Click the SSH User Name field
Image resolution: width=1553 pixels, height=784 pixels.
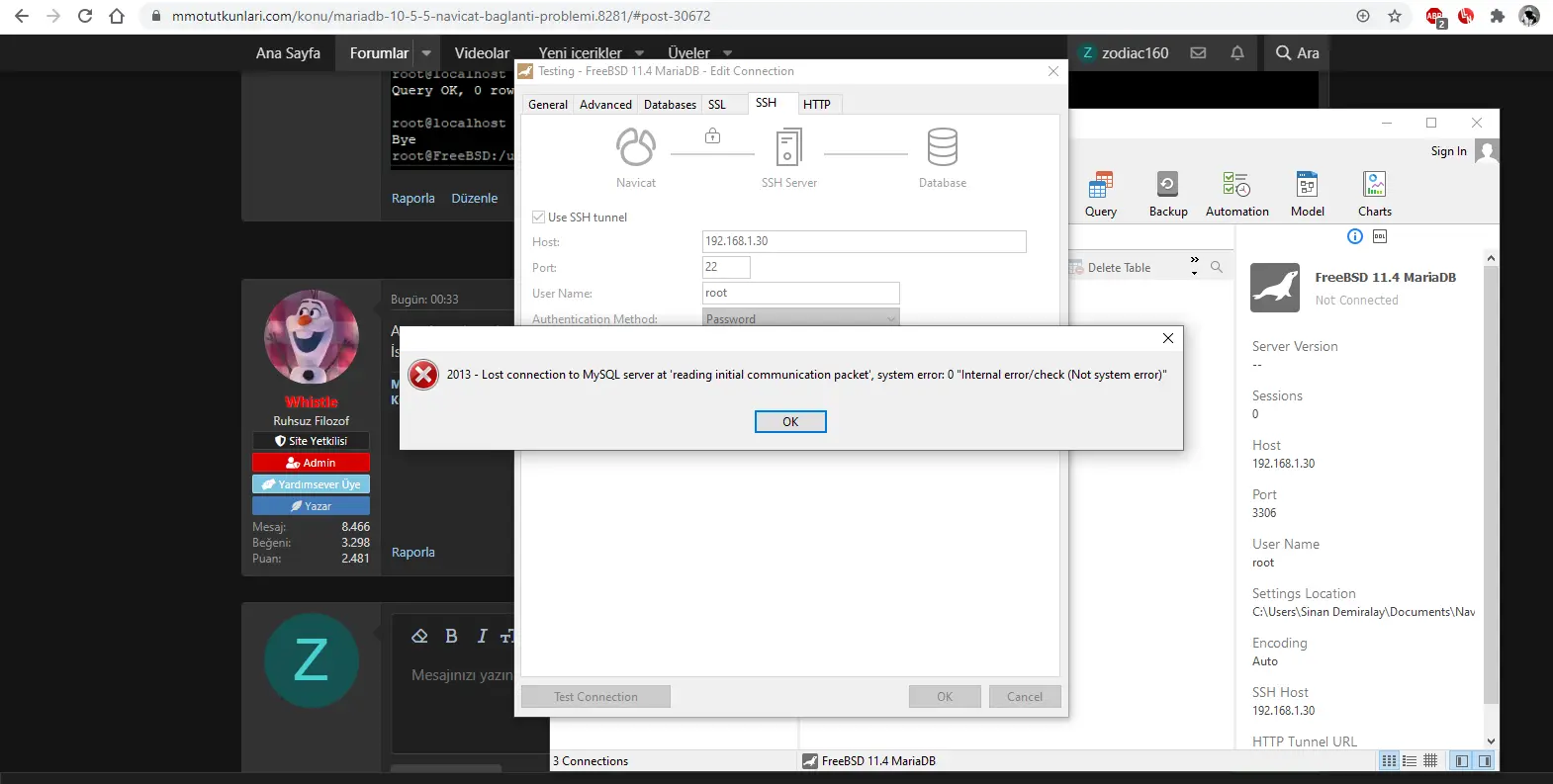coord(800,293)
